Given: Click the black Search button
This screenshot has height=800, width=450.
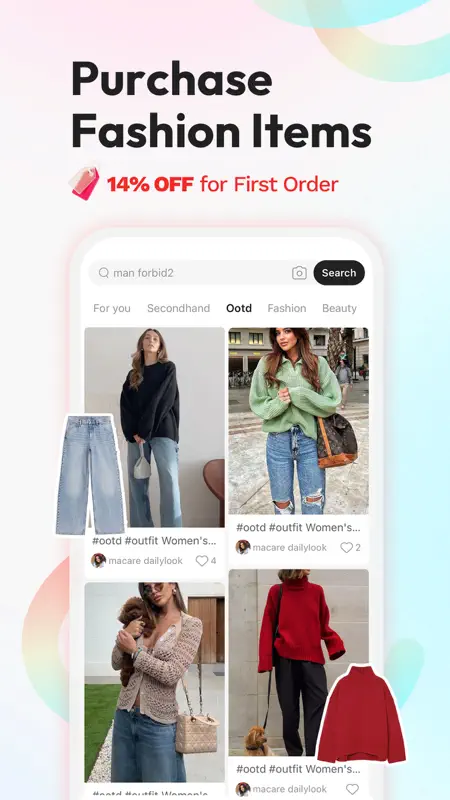Looking at the screenshot, I should click(339, 273).
